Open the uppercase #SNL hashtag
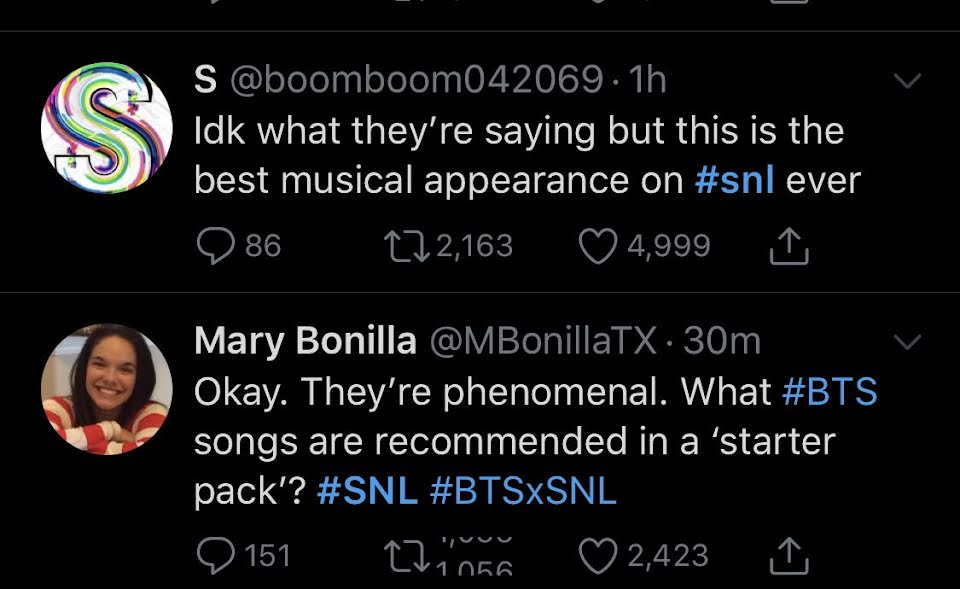The width and height of the screenshot is (960, 589). point(367,491)
